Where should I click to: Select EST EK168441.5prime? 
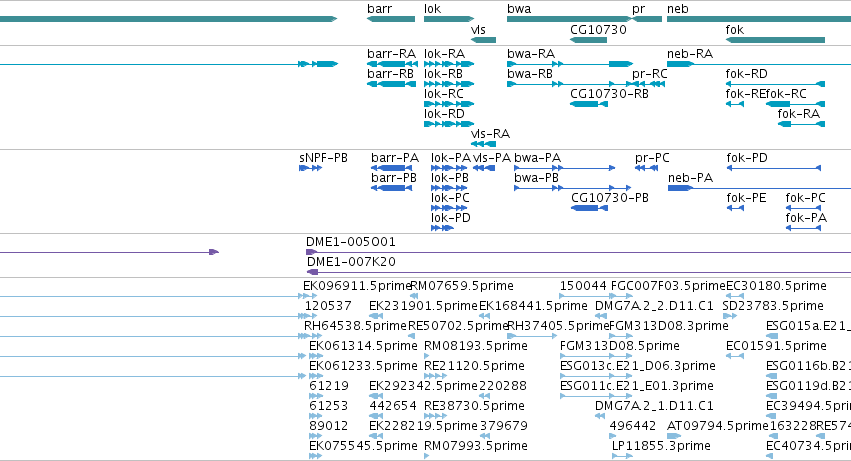pyautogui.click(x=533, y=306)
